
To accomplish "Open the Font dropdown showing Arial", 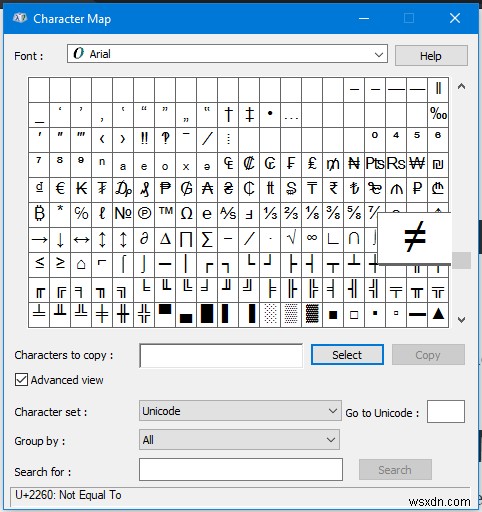I will click(x=227, y=54).
